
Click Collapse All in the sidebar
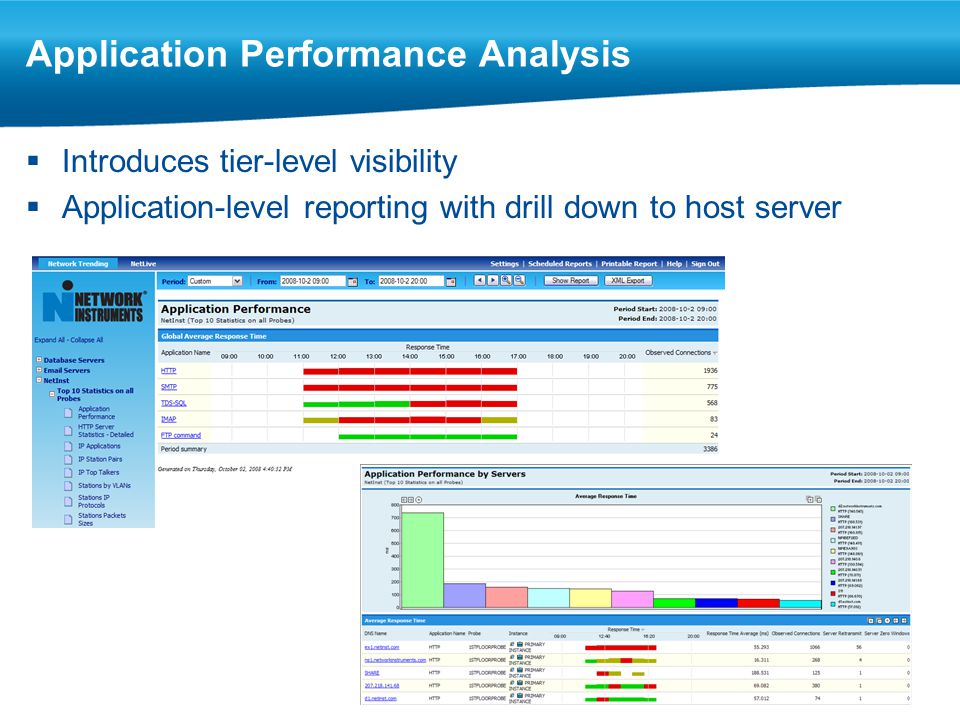(x=86, y=340)
